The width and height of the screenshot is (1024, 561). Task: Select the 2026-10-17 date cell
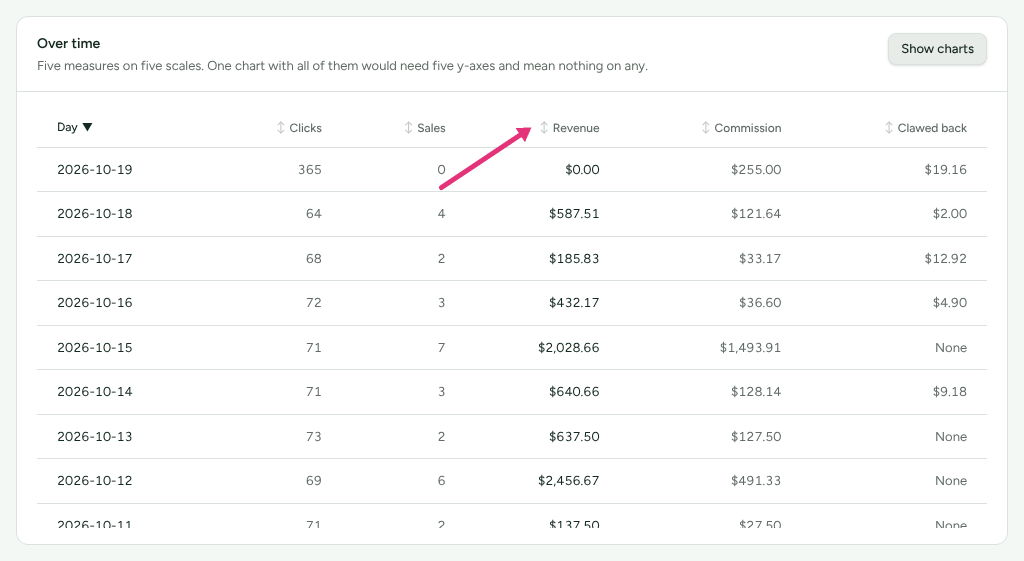coord(95,259)
